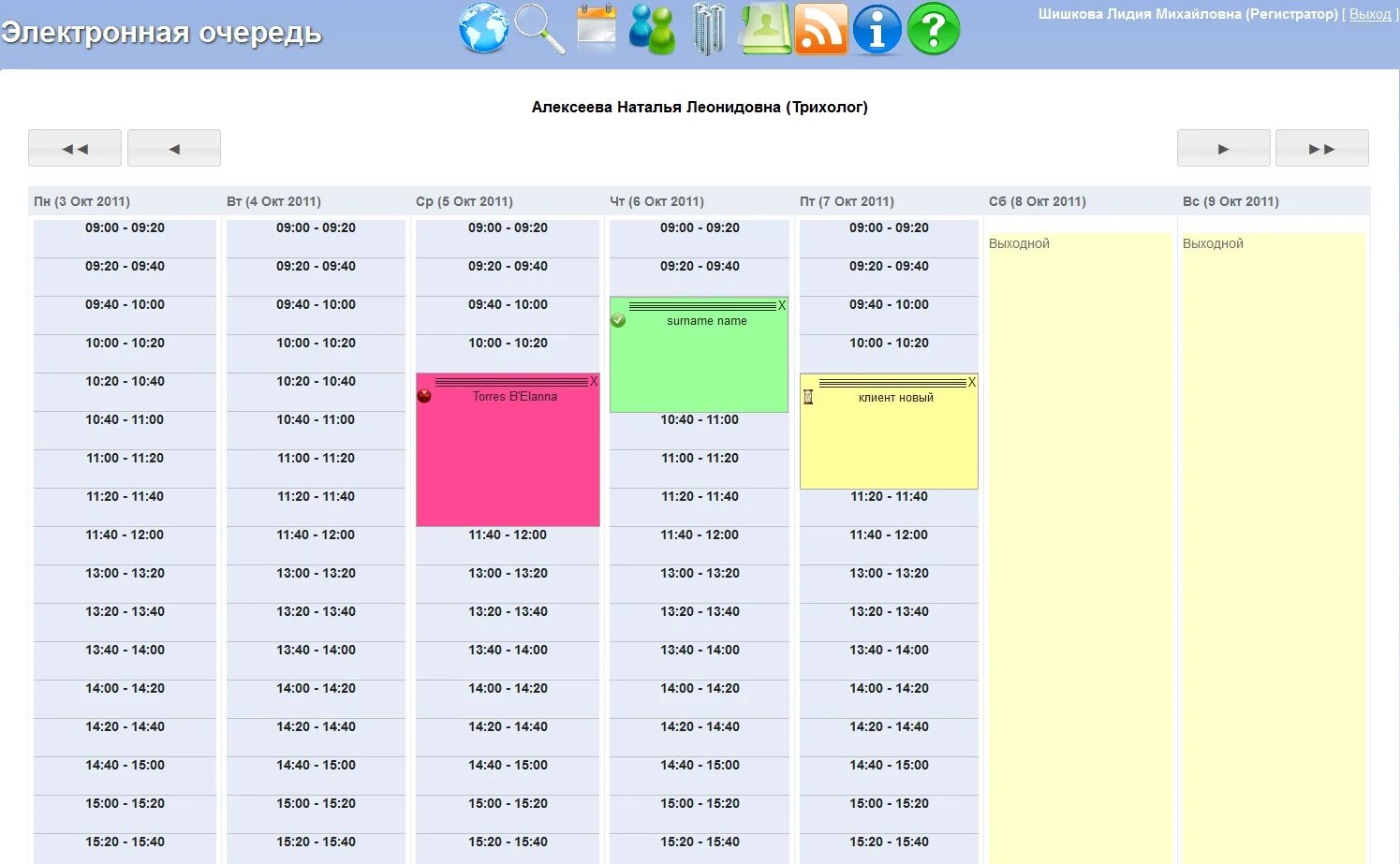Click the Электронная очередь title
Viewport: 1400px width, 864px height.
pos(161,33)
